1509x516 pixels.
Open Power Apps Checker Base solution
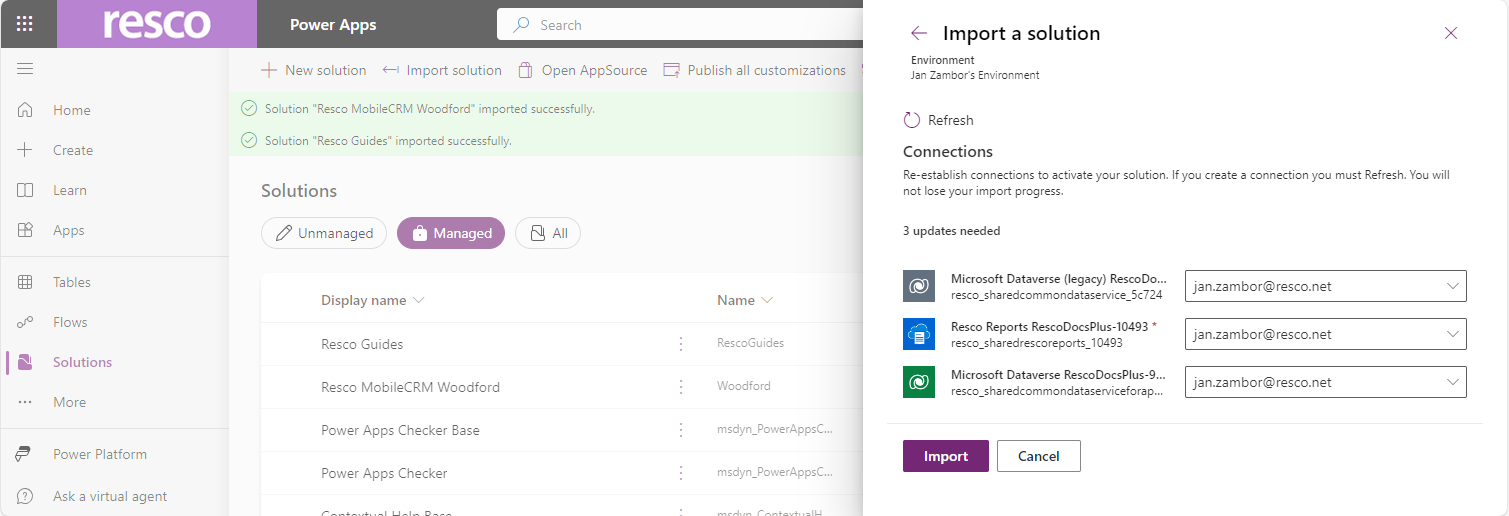pos(400,430)
